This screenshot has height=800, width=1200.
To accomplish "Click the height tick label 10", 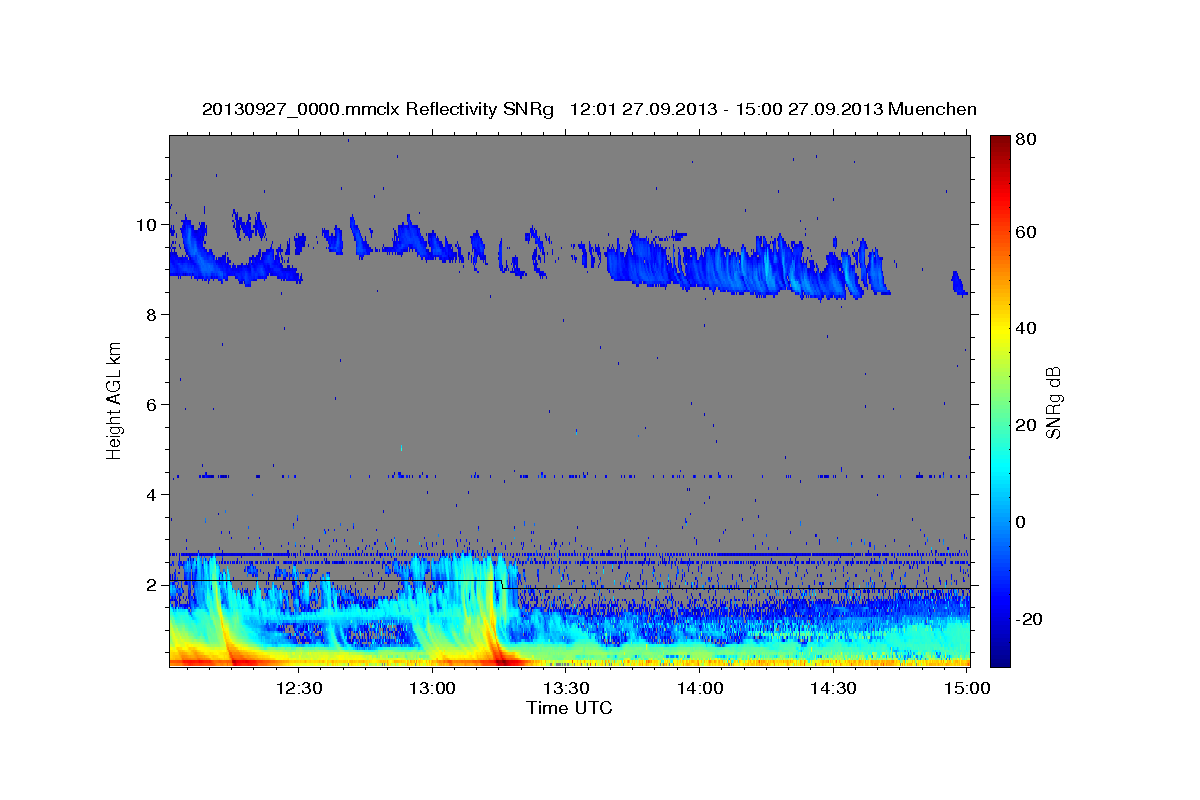I will click(x=147, y=225).
